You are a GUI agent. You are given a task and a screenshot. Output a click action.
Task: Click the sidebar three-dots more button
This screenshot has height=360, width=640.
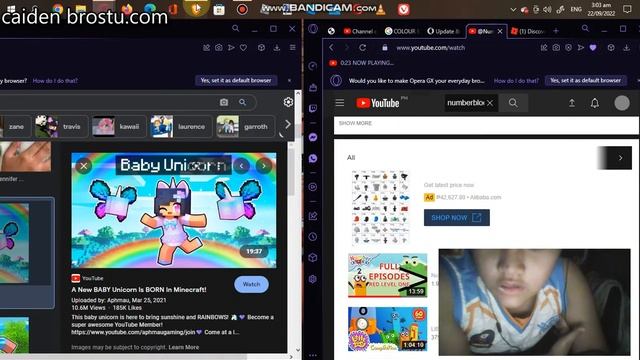313,356
